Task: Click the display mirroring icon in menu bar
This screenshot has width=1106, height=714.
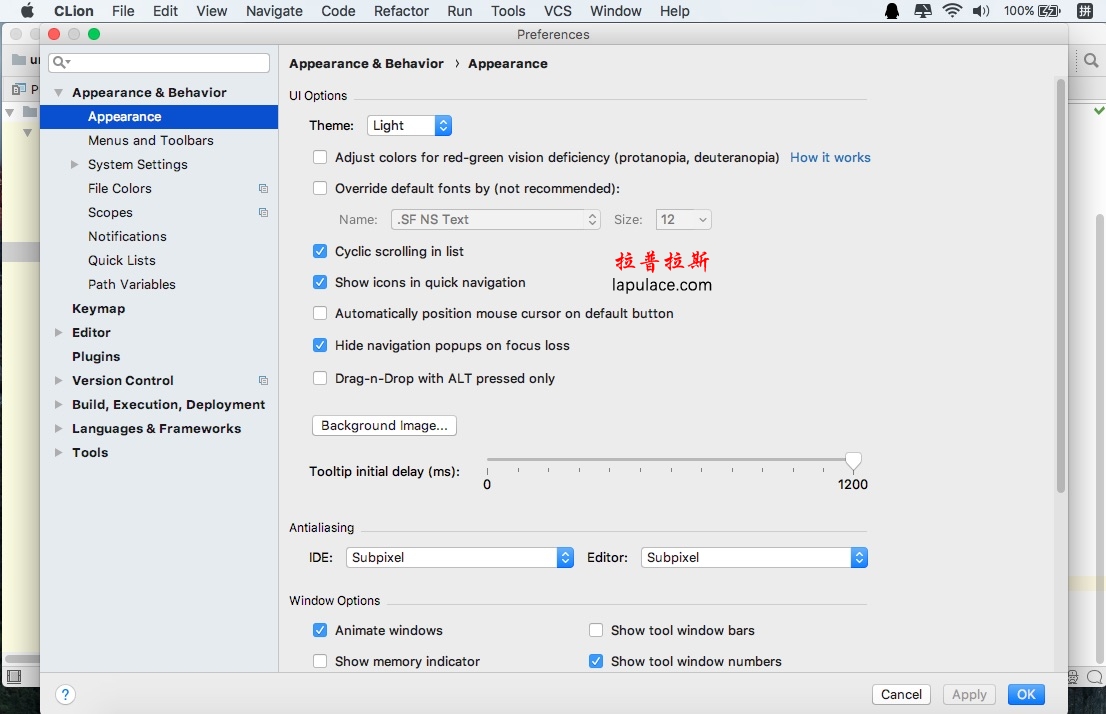Action: pyautogui.click(x=923, y=11)
